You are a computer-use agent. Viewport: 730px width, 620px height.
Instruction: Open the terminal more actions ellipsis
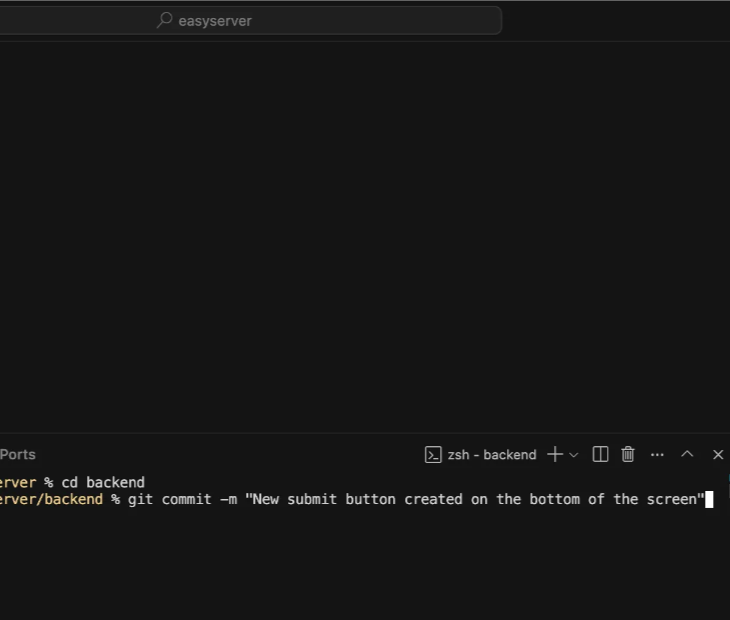click(x=657, y=455)
